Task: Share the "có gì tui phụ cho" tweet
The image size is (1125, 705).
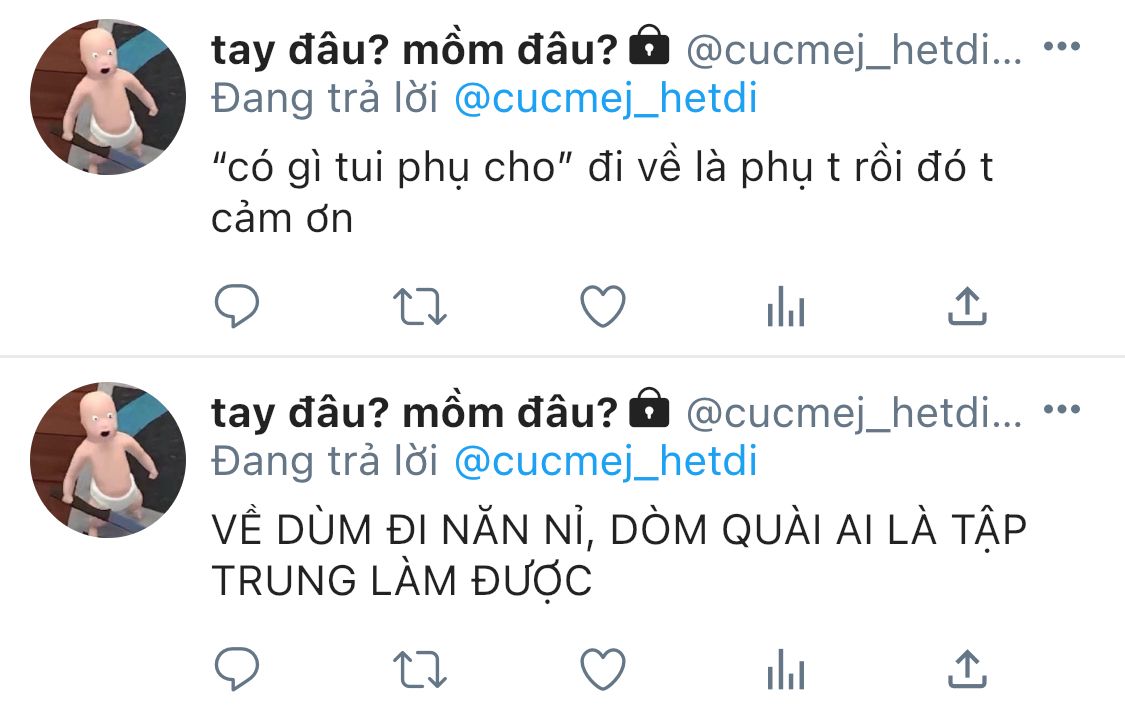Action: pyautogui.click(x=968, y=306)
